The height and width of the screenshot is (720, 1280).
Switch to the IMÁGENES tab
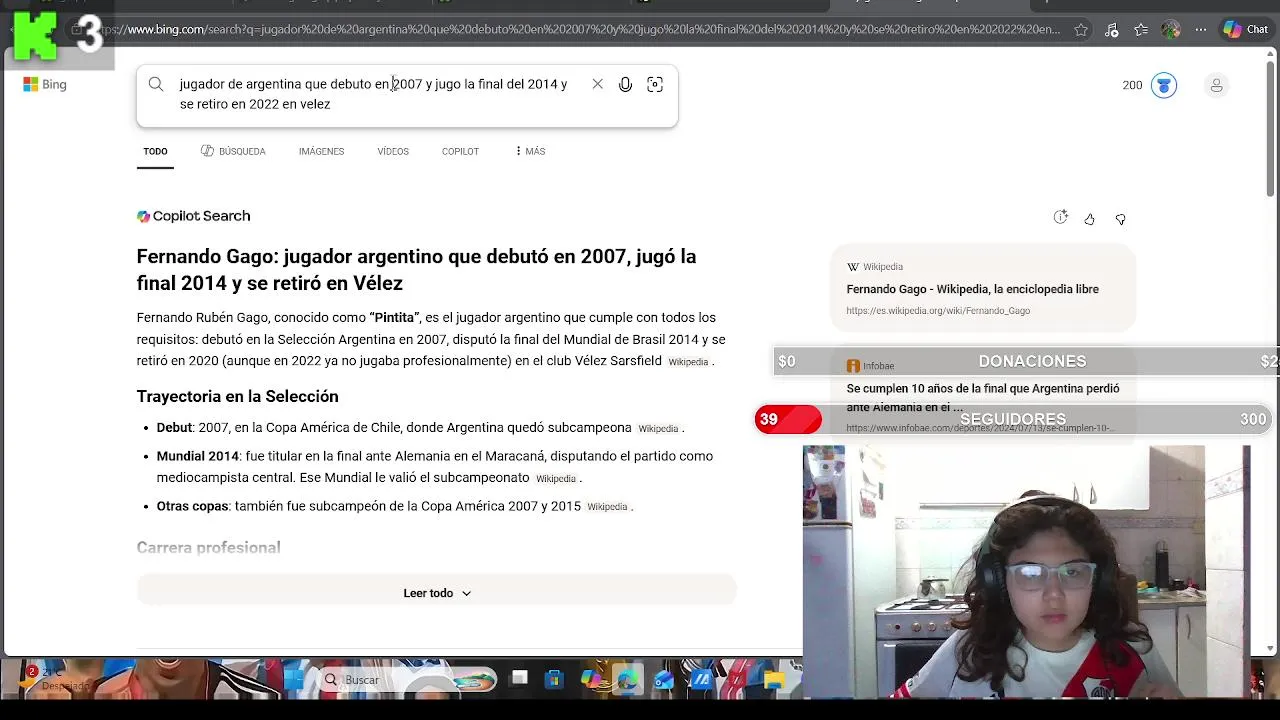[321, 151]
